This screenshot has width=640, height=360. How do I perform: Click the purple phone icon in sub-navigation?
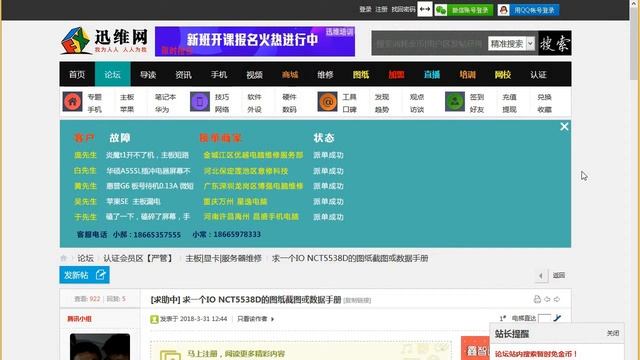pos(200,102)
